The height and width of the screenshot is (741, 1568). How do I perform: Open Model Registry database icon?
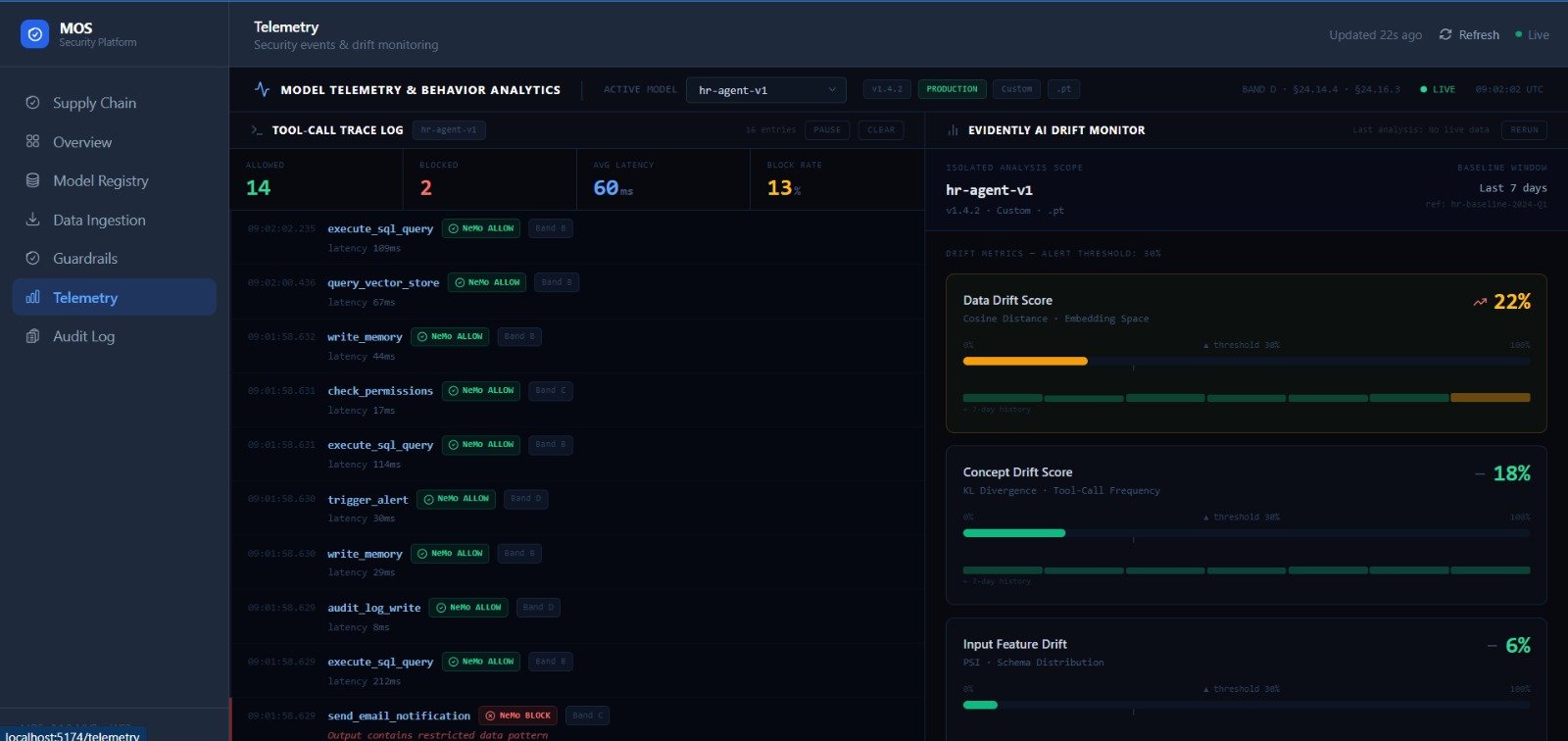tap(32, 180)
